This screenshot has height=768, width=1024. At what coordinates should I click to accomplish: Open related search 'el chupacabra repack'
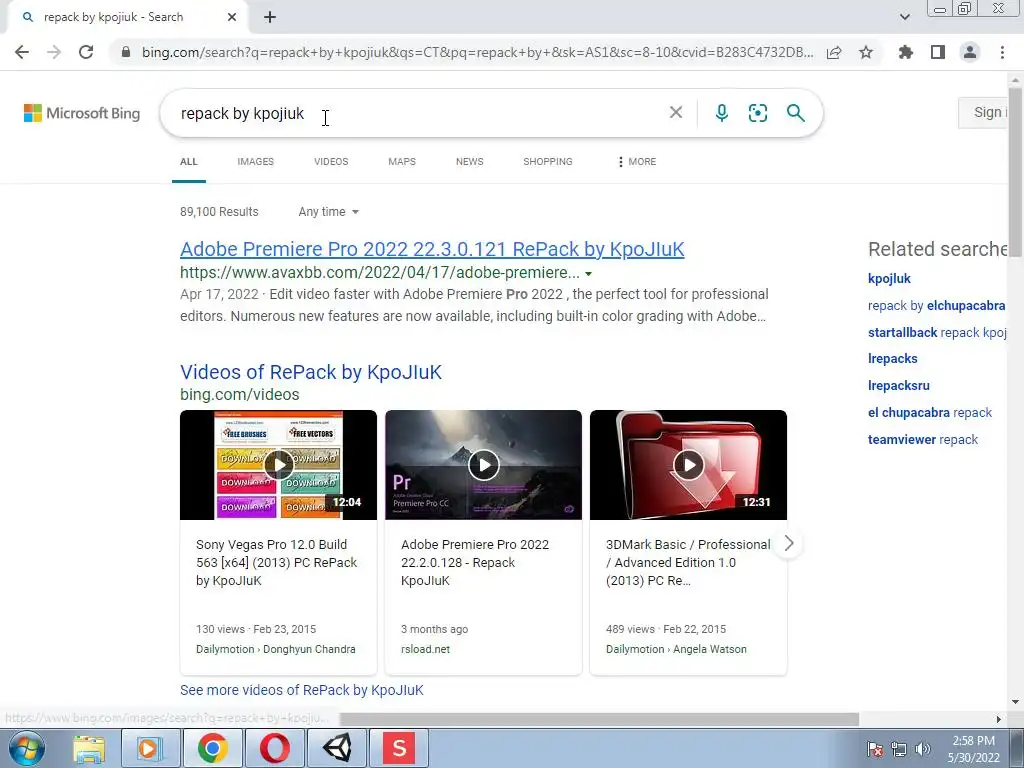tap(929, 413)
